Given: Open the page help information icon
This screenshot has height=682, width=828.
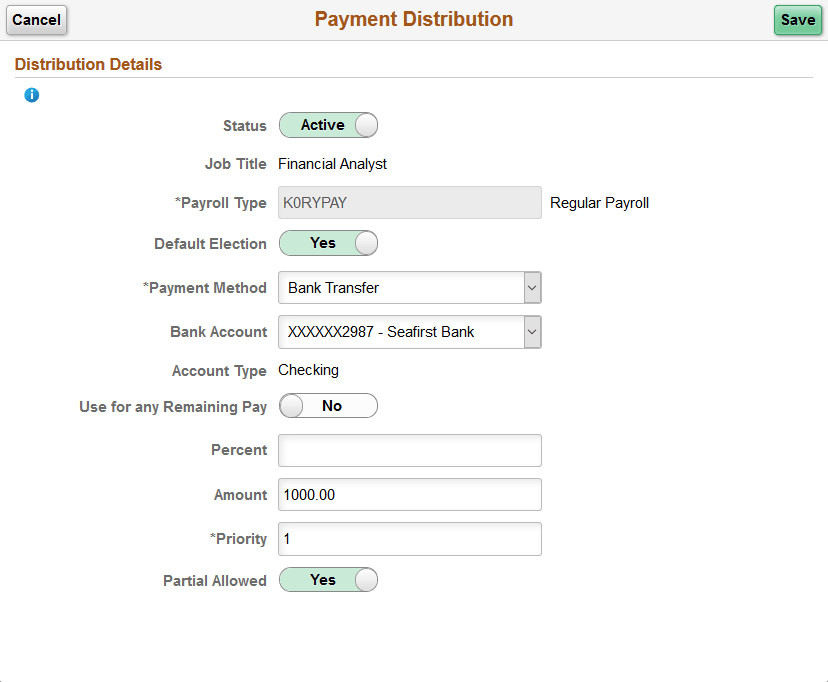Looking at the screenshot, I should 31,95.
